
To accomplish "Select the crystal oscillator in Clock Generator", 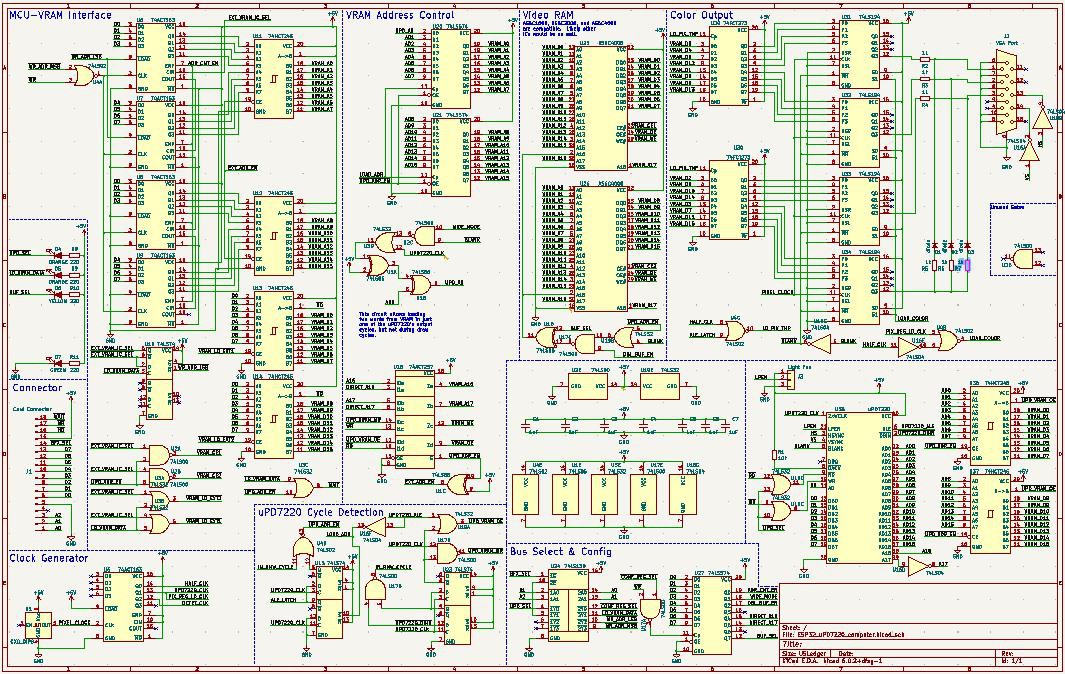I will coord(40,624).
